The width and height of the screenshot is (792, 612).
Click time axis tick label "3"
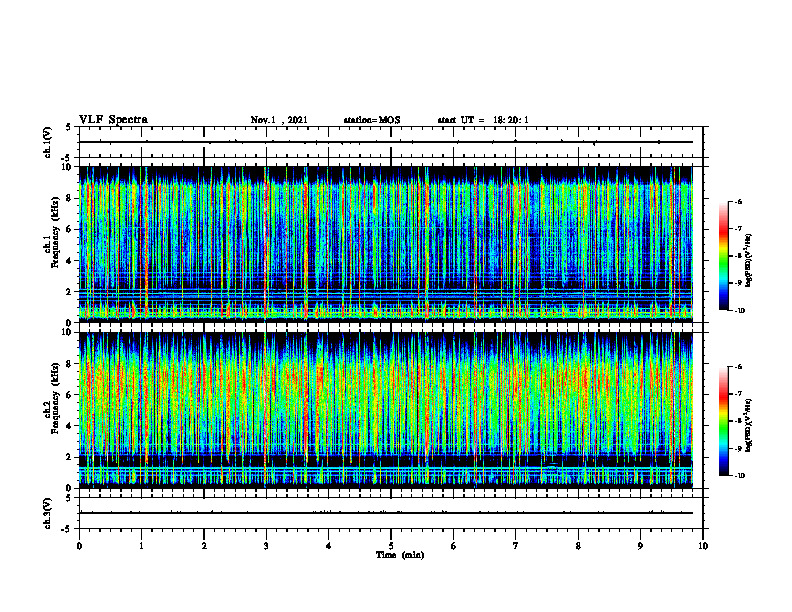pos(266,546)
